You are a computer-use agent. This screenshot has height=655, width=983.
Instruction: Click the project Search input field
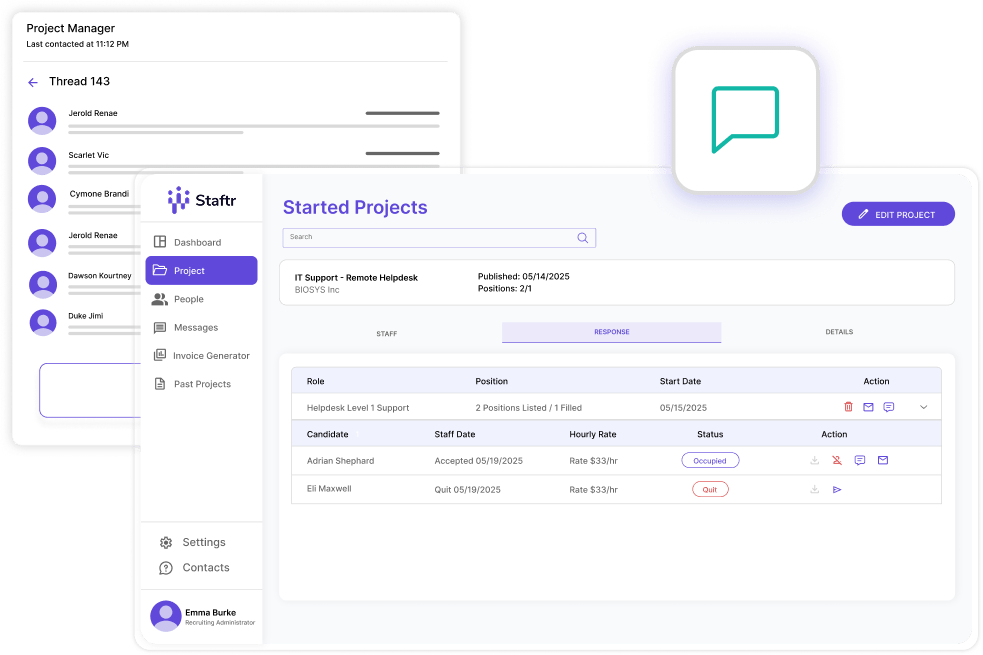(428, 238)
